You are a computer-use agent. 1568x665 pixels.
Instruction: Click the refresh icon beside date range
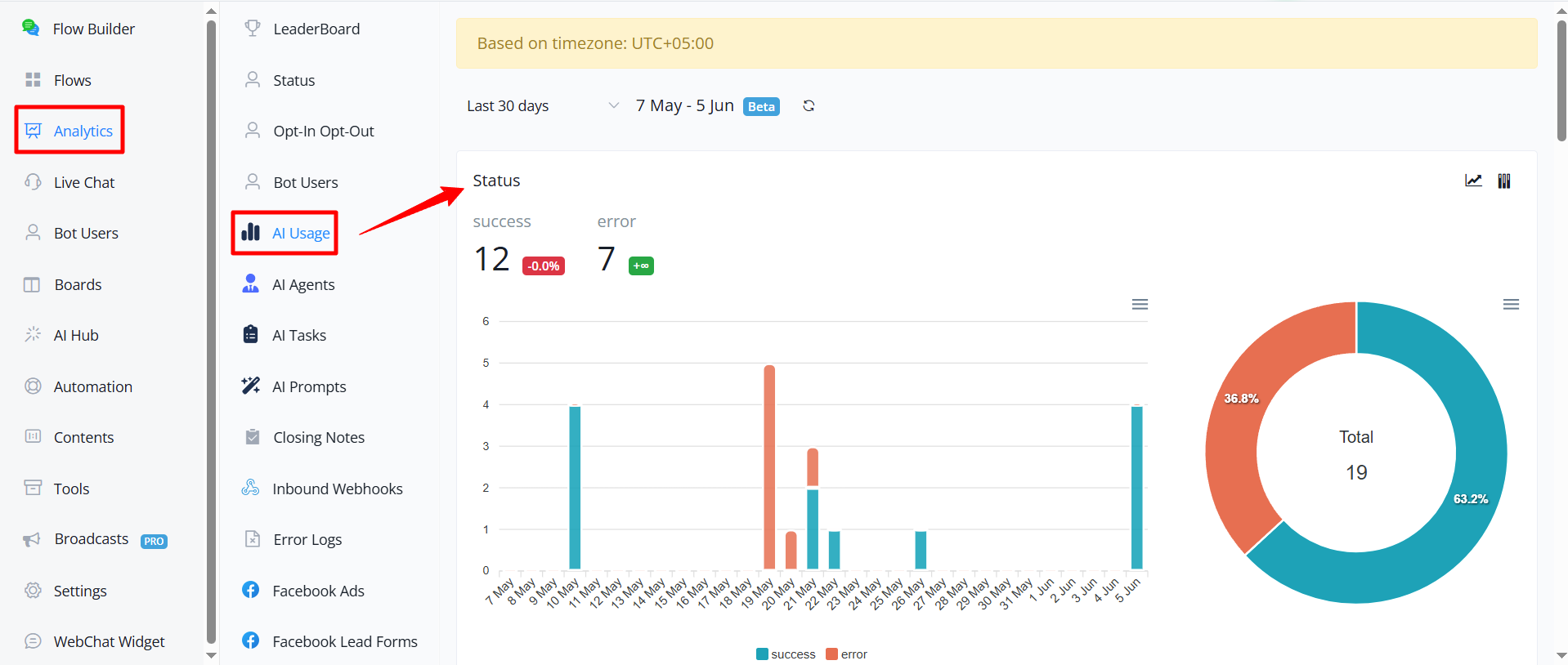809,106
